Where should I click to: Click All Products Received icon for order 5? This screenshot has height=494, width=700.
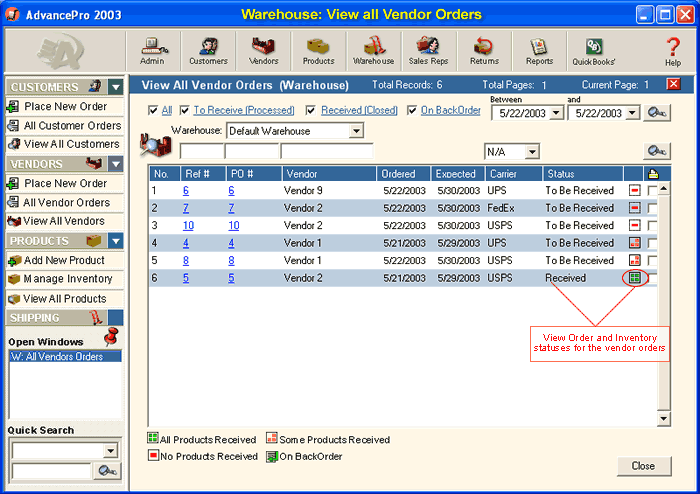(634, 278)
